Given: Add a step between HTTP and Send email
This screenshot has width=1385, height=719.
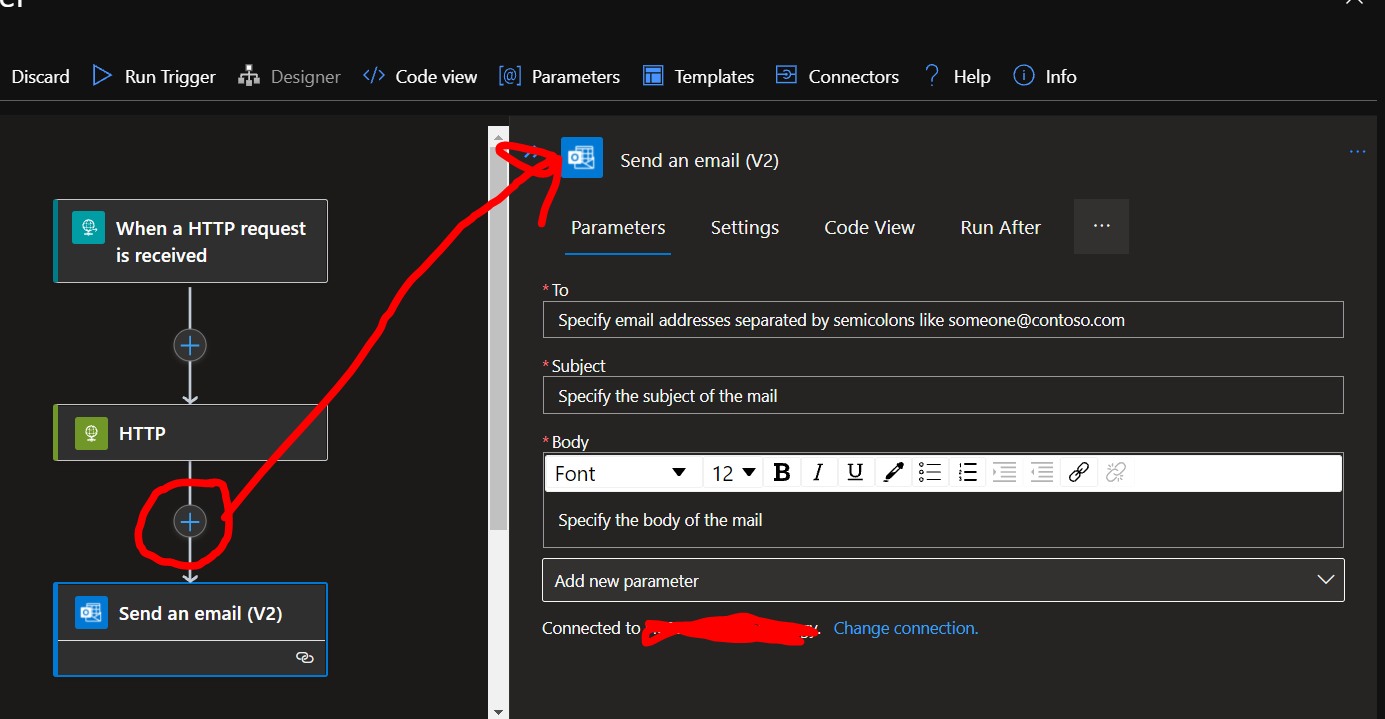Looking at the screenshot, I should [190, 521].
